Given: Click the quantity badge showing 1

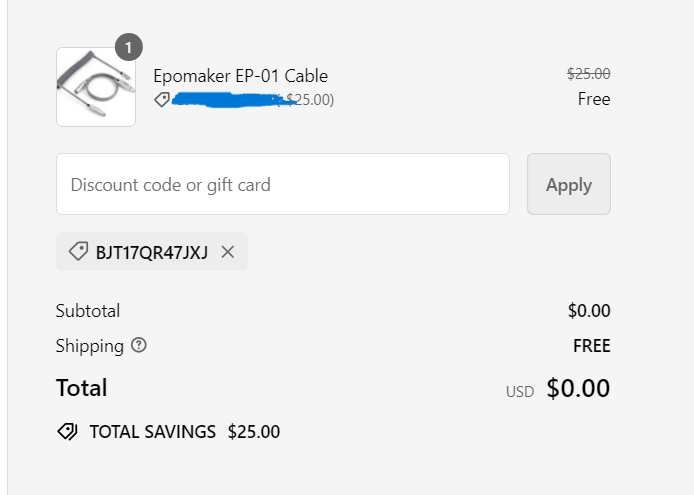Looking at the screenshot, I should (x=129, y=46).
